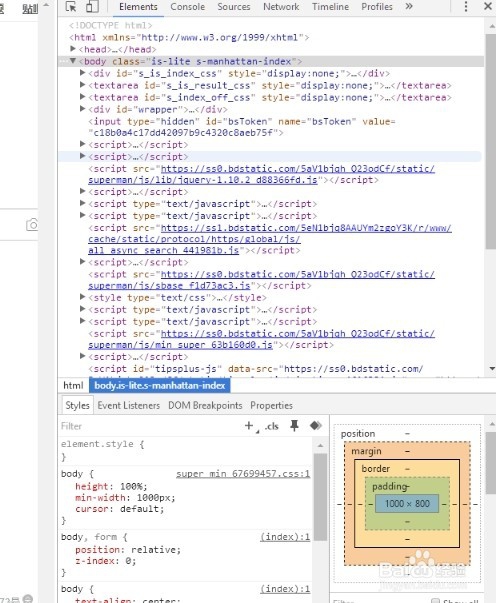
Task: Click the Elements panel scroll-down arrow
Action: (492, 368)
